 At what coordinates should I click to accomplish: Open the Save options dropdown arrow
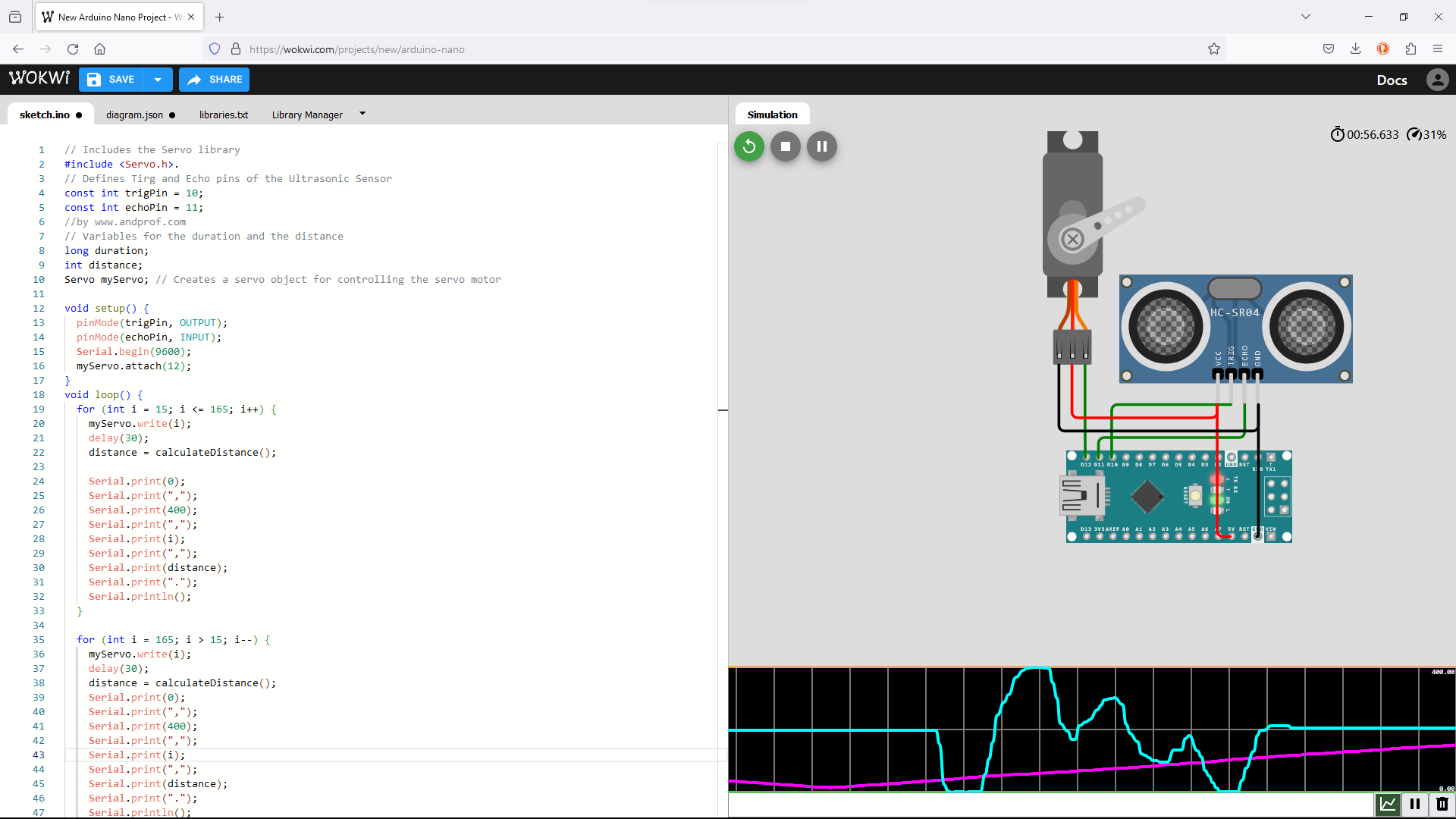[x=158, y=80]
